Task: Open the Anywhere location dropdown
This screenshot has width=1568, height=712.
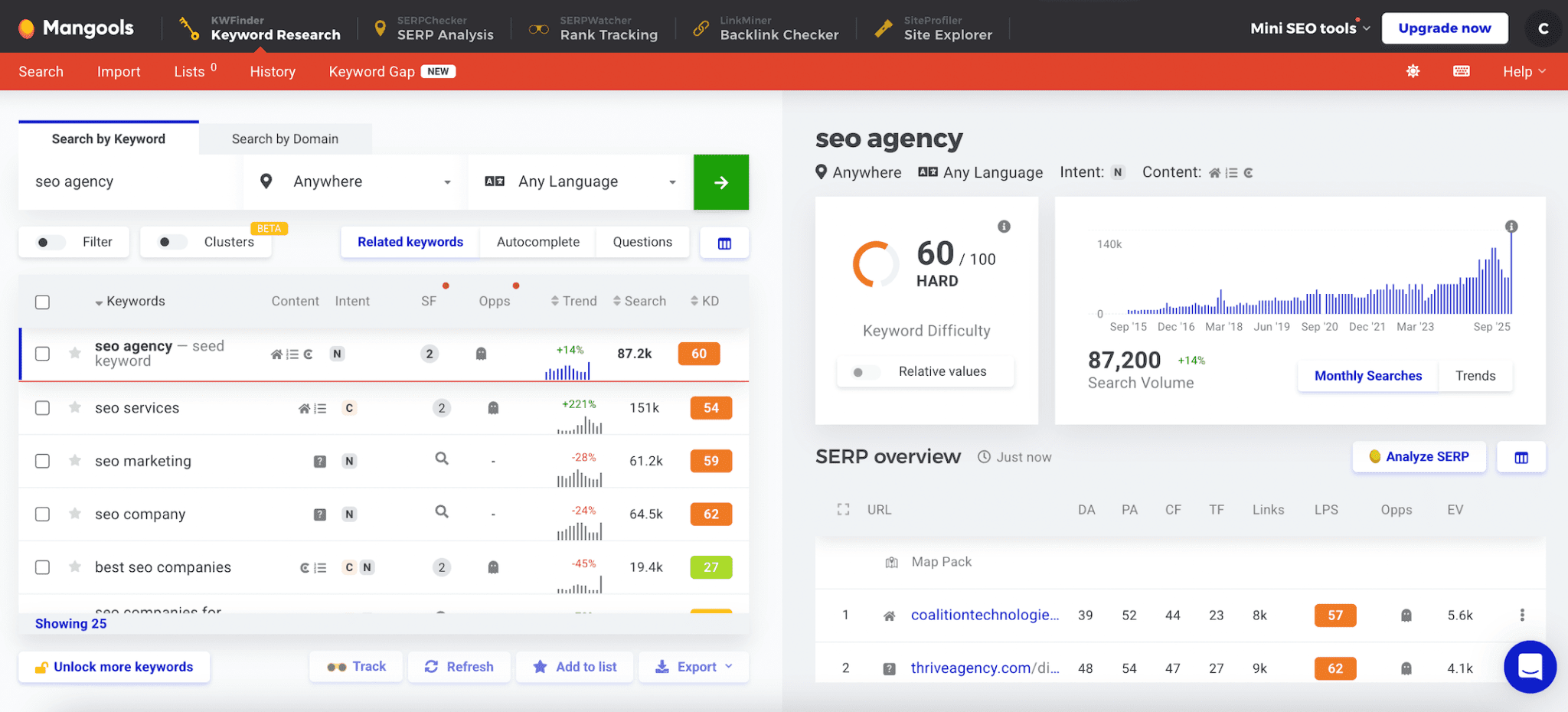Action: pos(356,182)
